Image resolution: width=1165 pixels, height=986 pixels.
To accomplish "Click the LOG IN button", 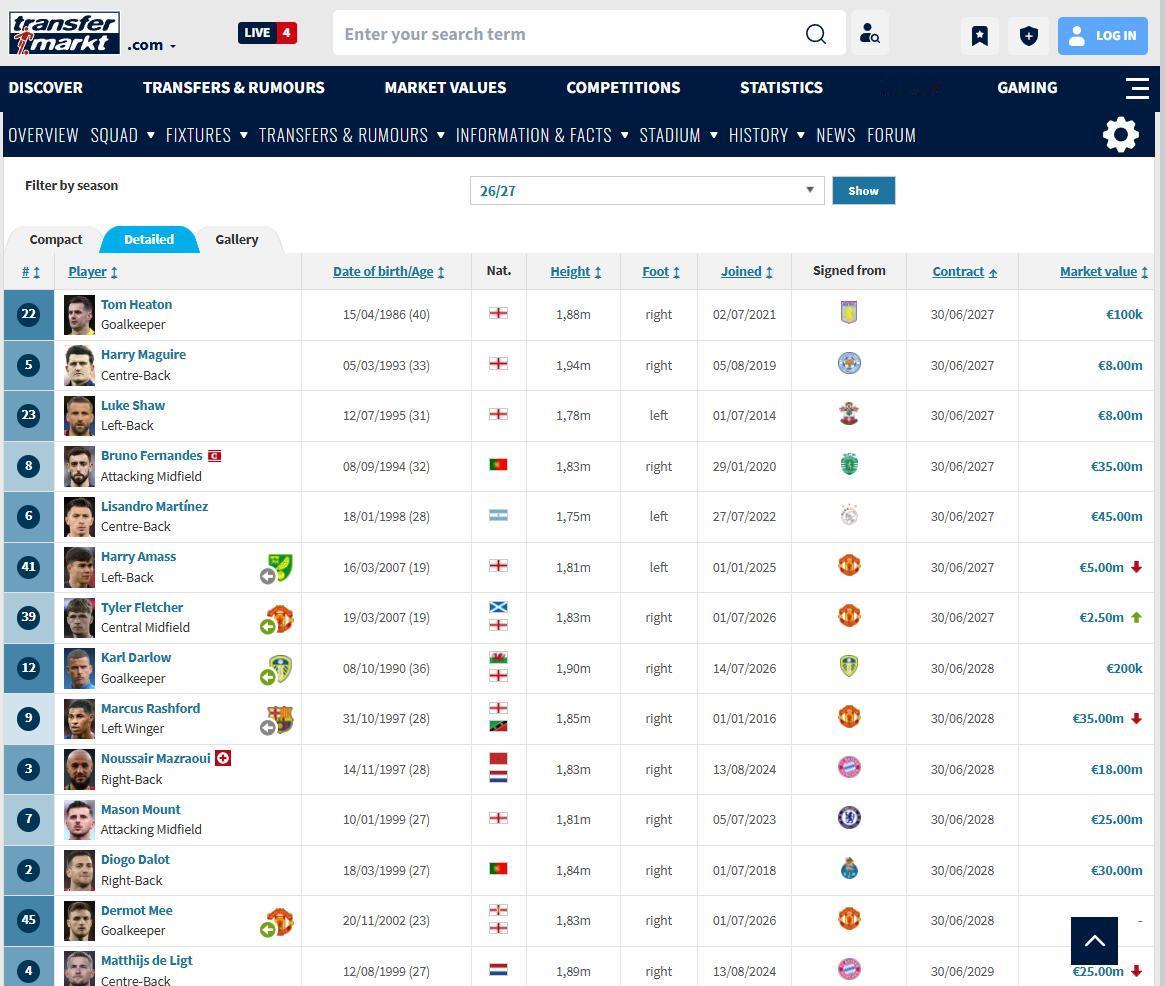I will pos(1102,35).
